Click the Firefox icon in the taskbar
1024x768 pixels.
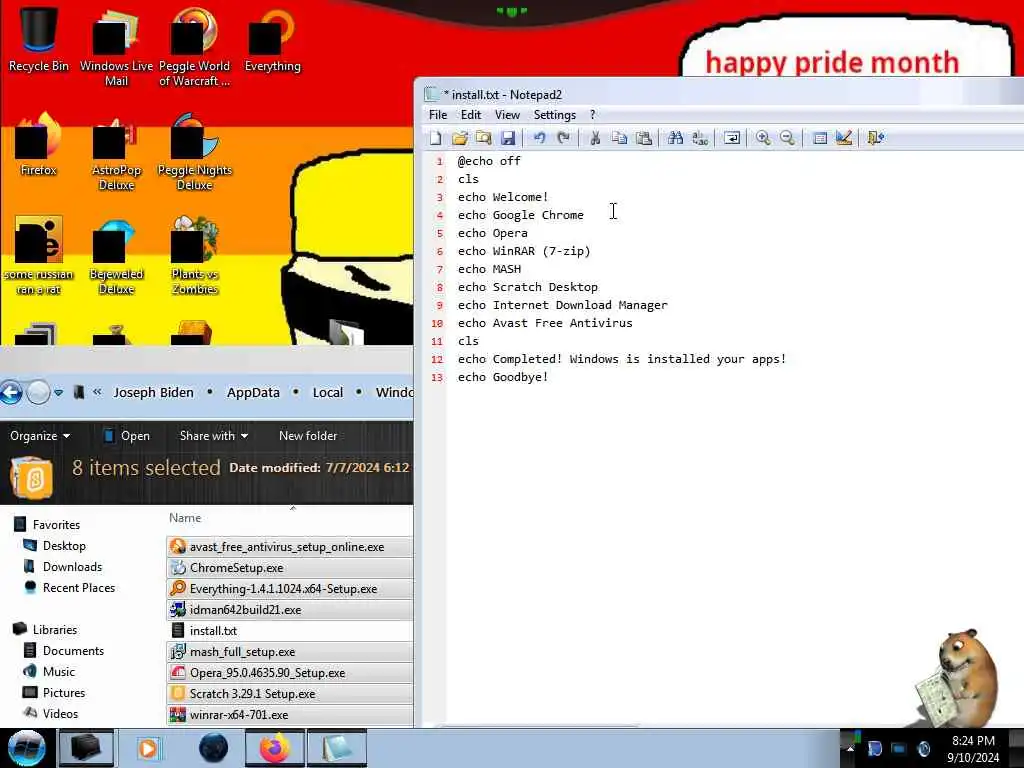[x=275, y=748]
